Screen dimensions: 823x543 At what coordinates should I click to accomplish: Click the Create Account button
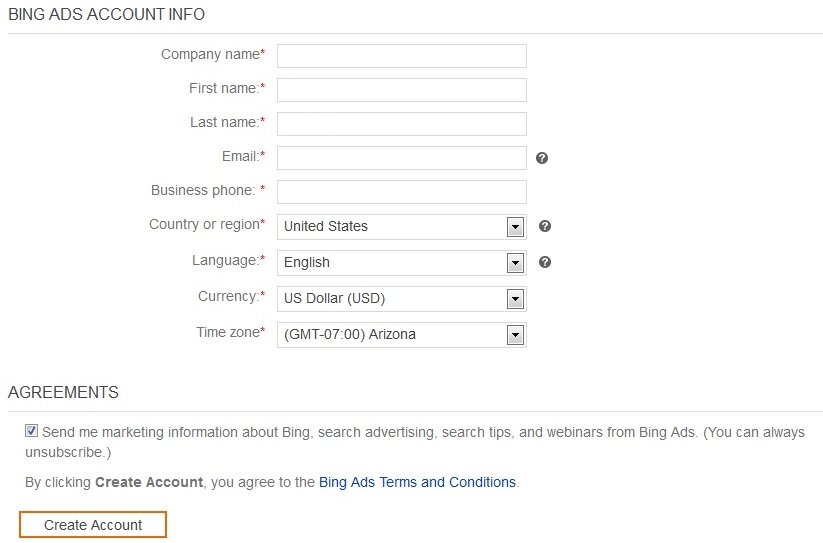pyautogui.click(x=93, y=525)
